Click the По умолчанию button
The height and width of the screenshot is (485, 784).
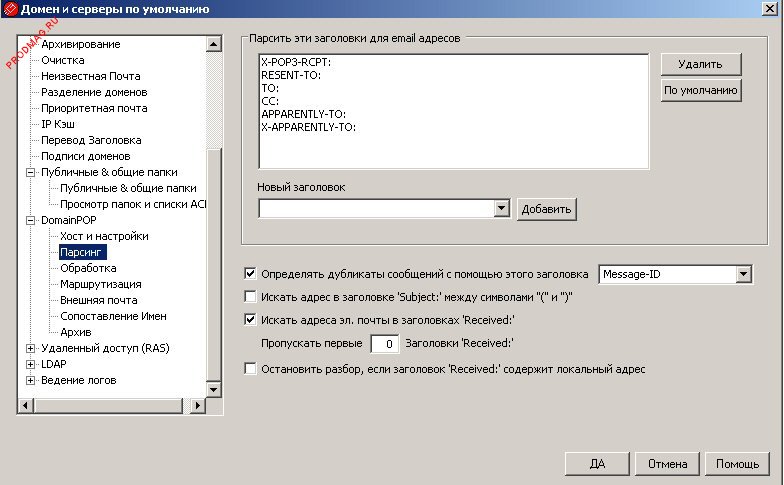tap(700, 90)
